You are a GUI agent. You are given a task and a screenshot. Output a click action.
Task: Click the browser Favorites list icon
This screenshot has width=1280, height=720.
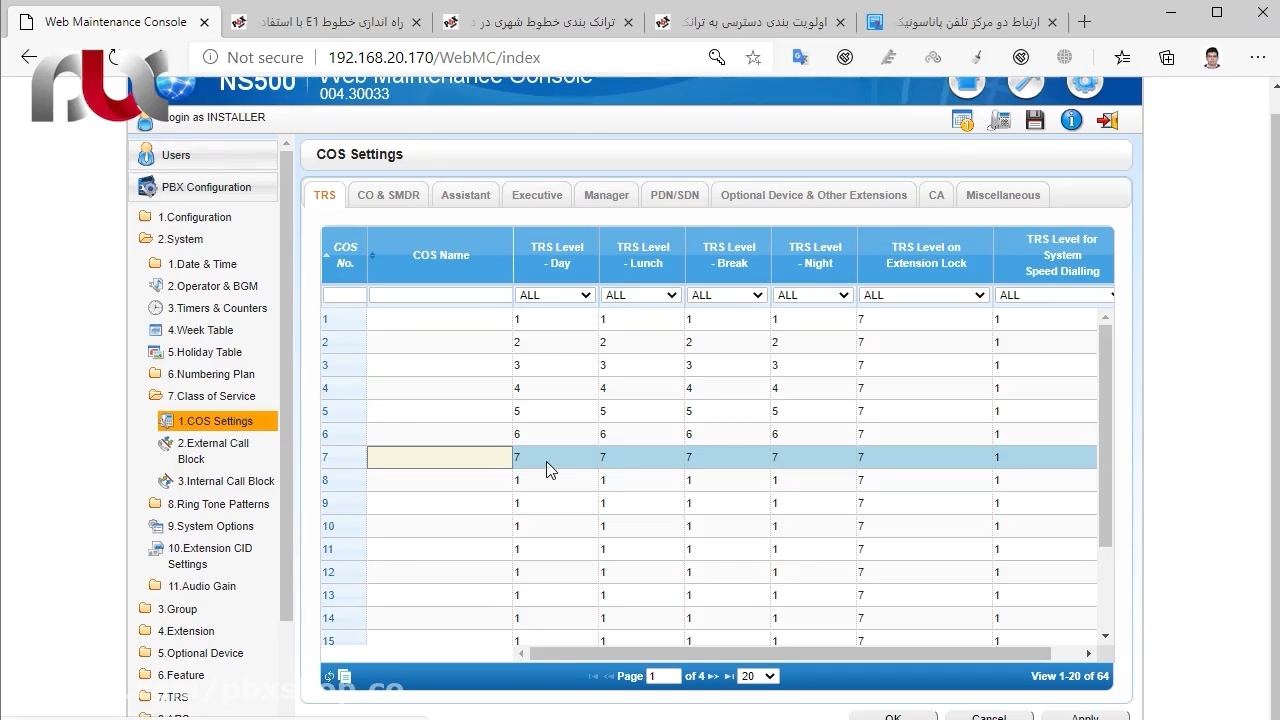click(1122, 58)
